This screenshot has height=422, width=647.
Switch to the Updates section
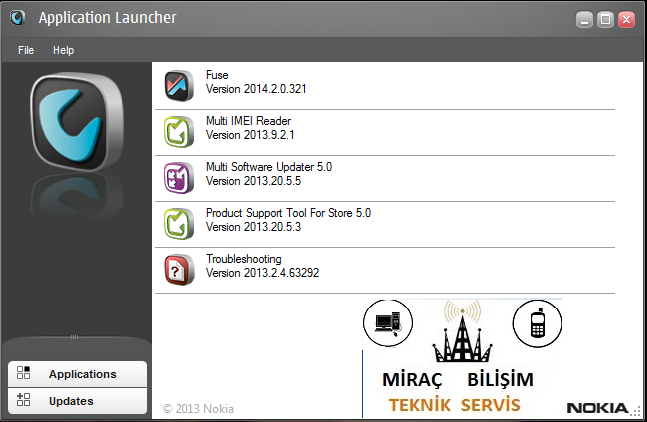point(77,401)
